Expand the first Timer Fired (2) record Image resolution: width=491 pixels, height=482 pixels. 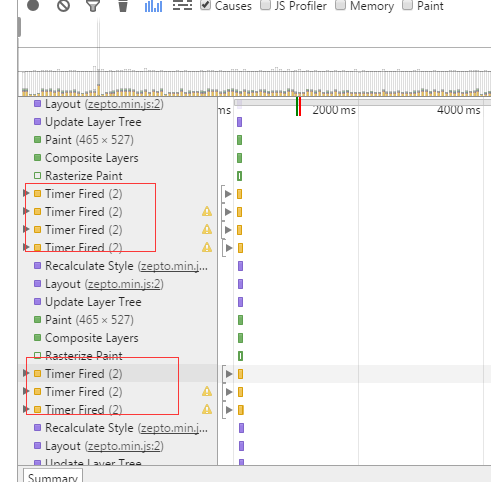[26, 193]
